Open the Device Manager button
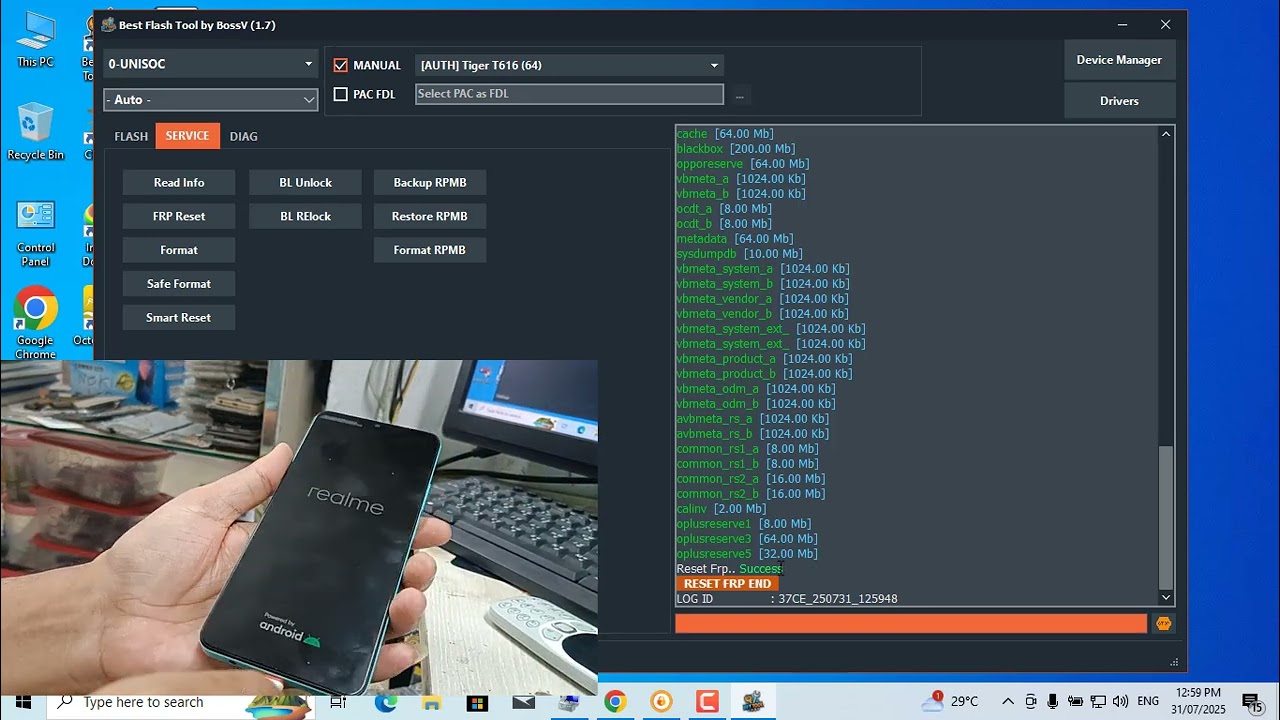1280x720 pixels. (1119, 60)
